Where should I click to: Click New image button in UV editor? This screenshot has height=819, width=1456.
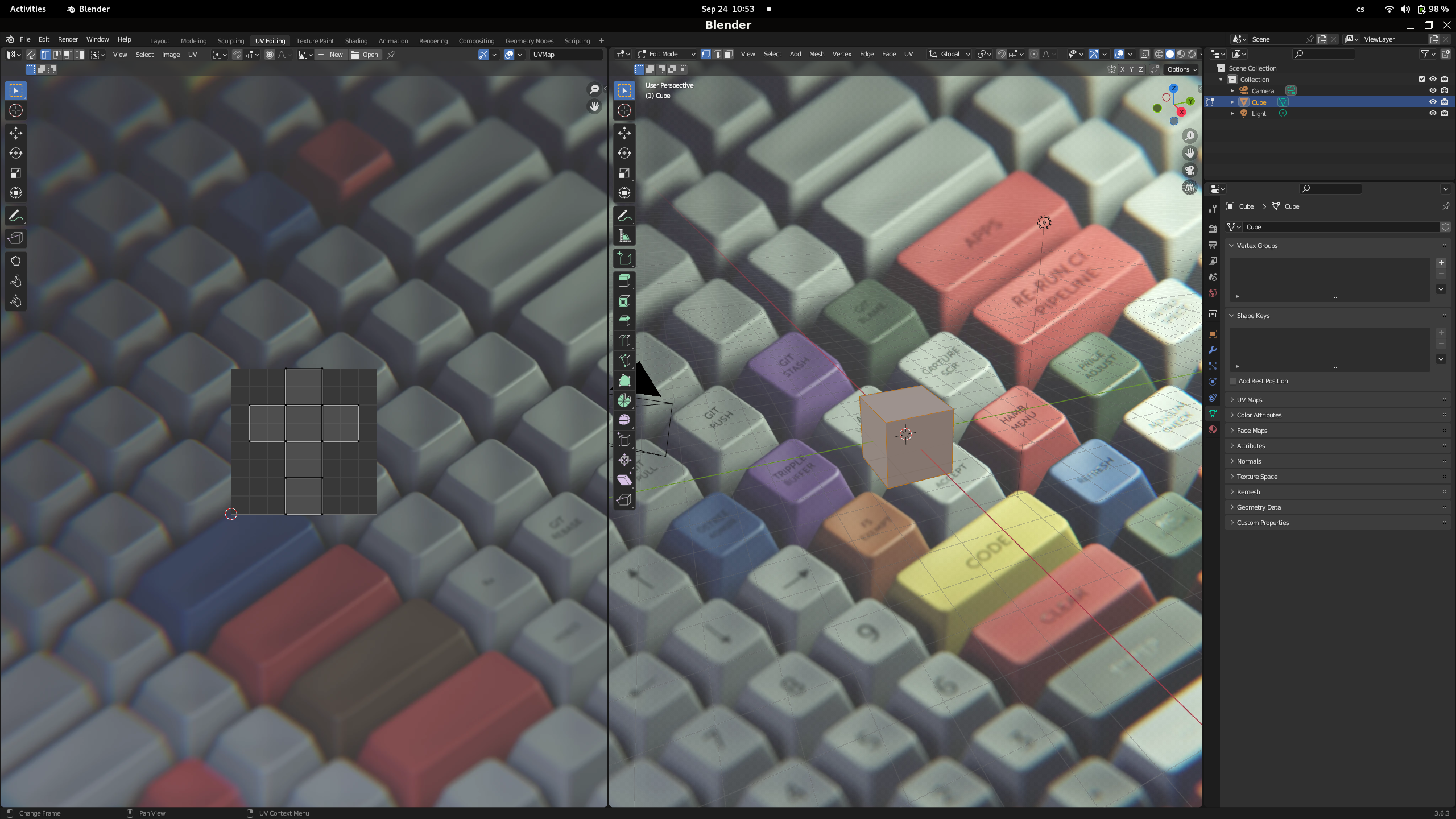click(330, 55)
